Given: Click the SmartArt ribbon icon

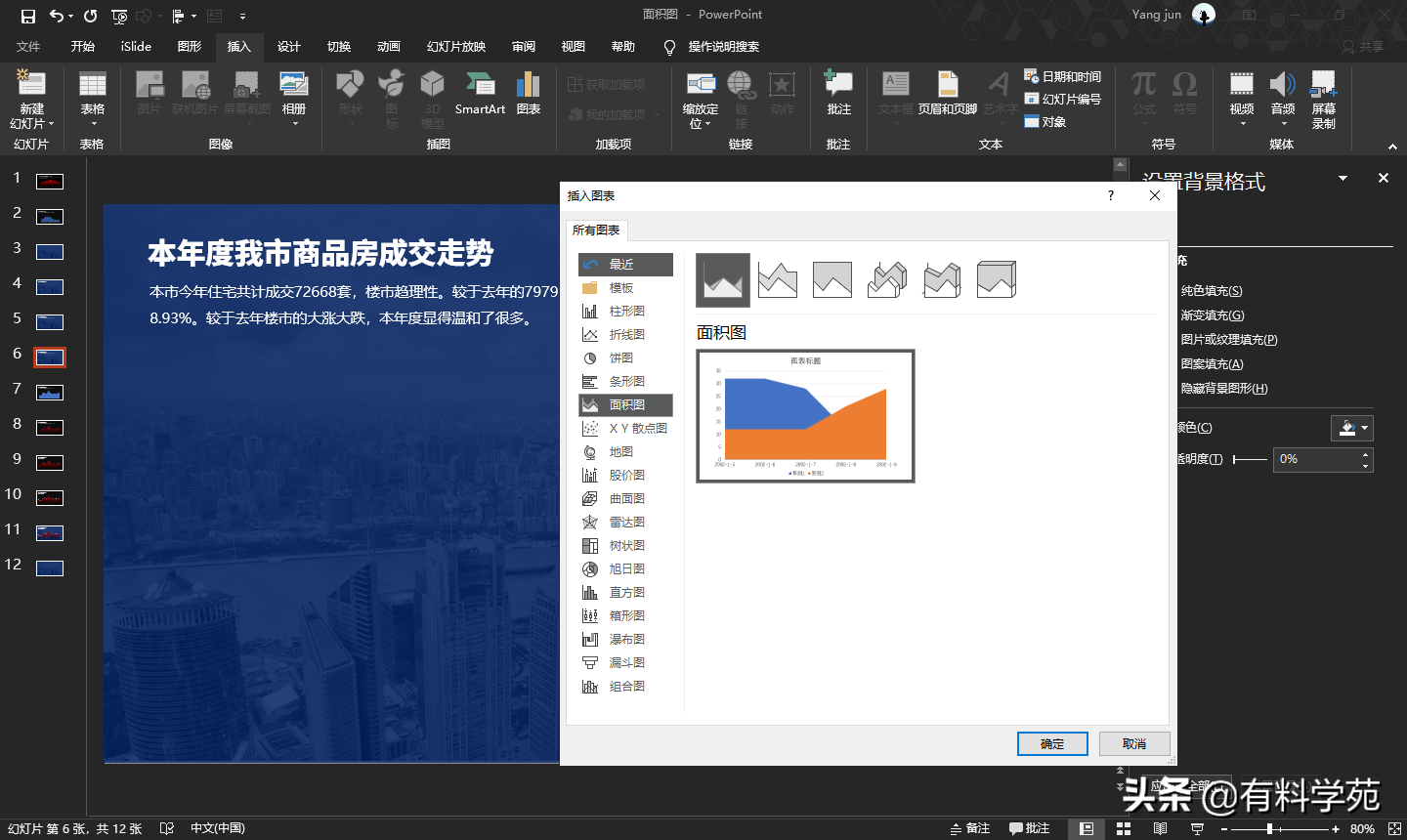Looking at the screenshot, I should click(x=480, y=94).
